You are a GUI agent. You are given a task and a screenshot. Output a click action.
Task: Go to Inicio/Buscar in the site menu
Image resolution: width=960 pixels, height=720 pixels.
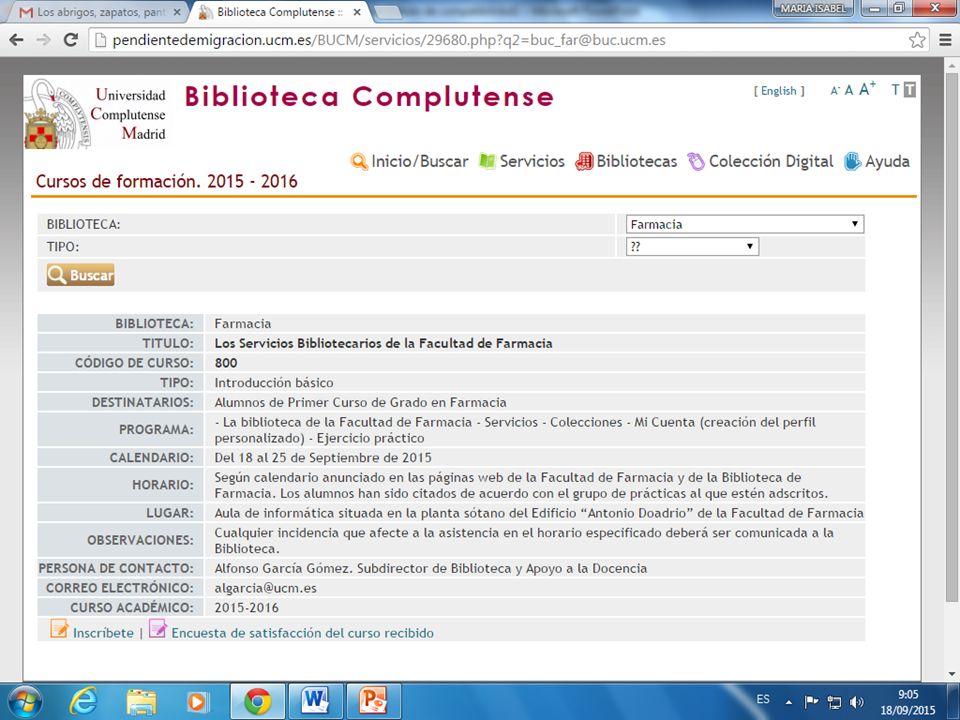pyautogui.click(x=410, y=161)
